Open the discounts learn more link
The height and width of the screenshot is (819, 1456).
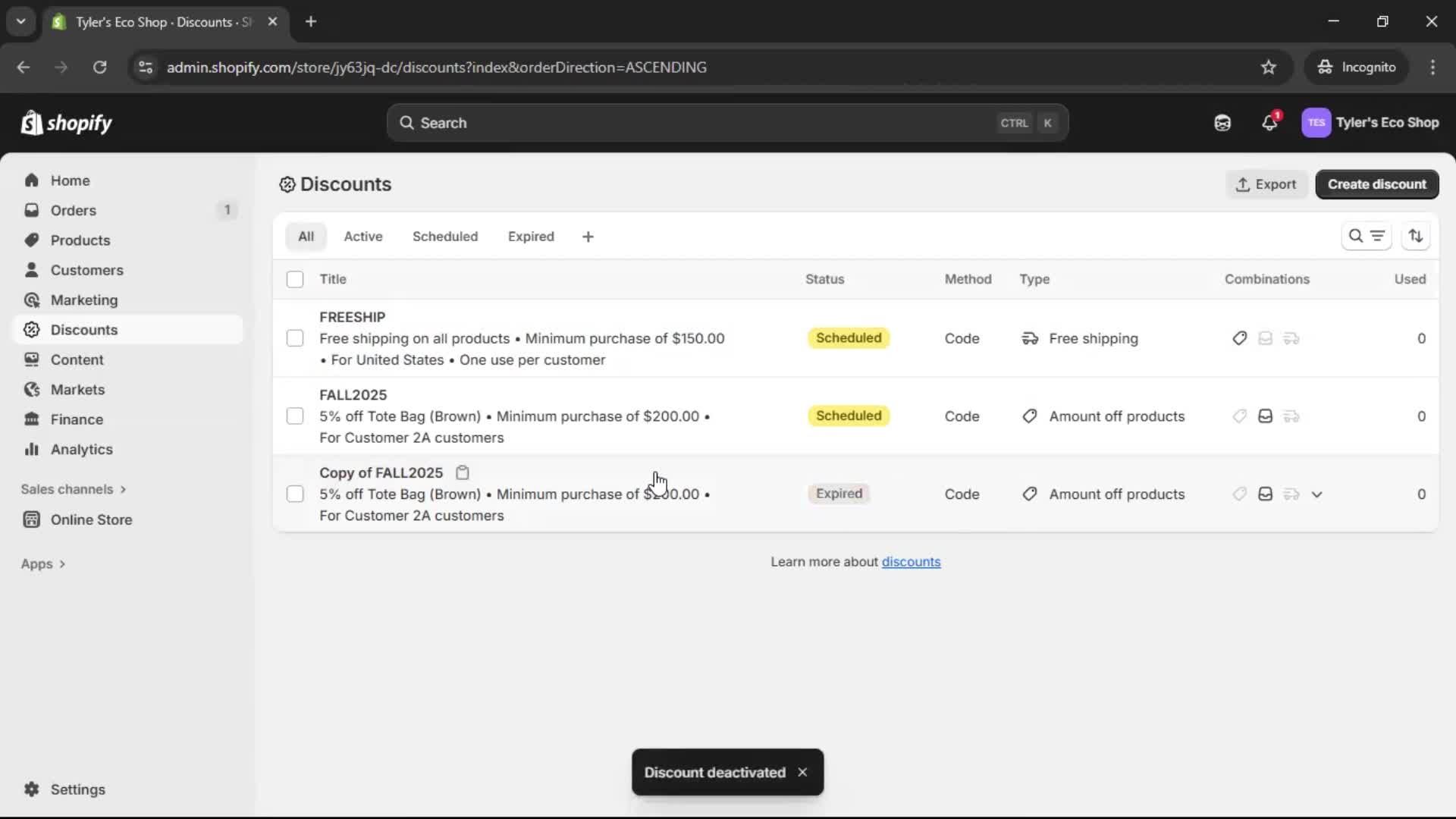coord(912,561)
